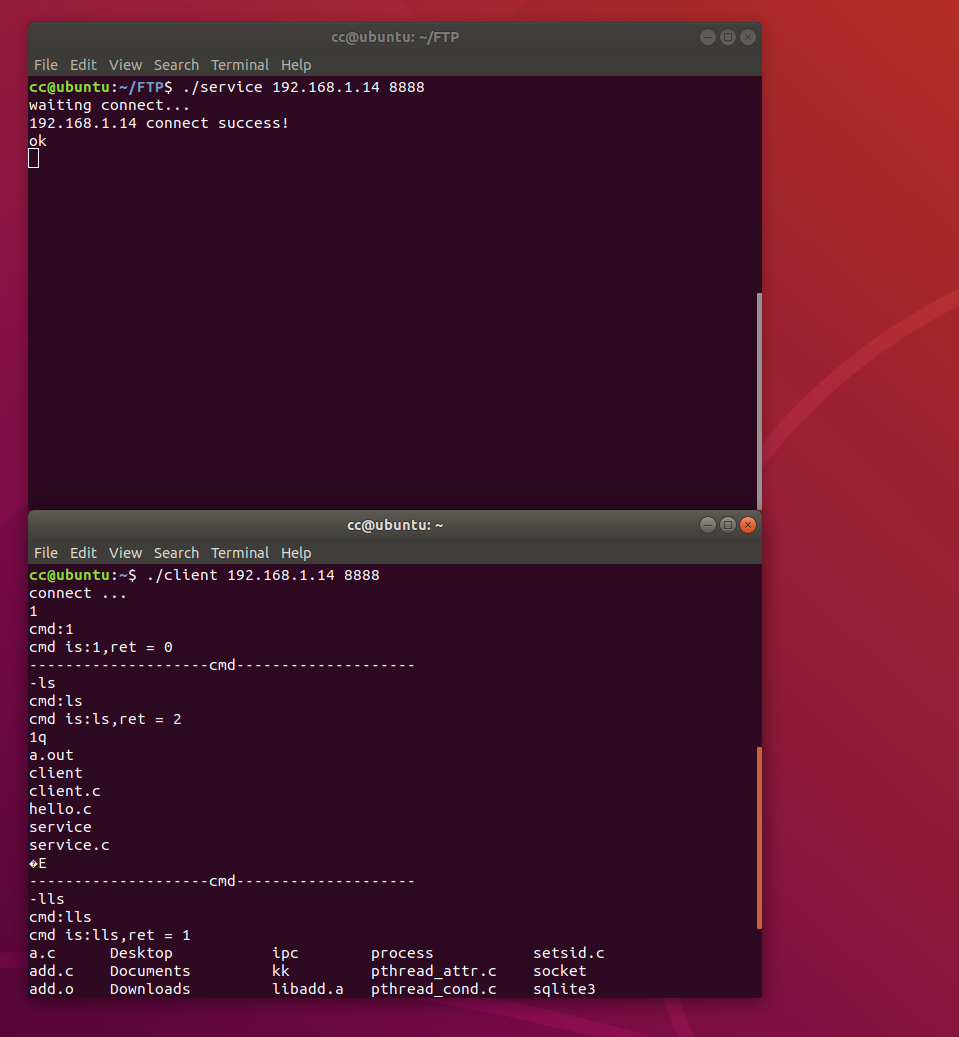Click the ./service 192.168.1.14 8888 command
The width and height of the screenshot is (959, 1037).
(304, 87)
